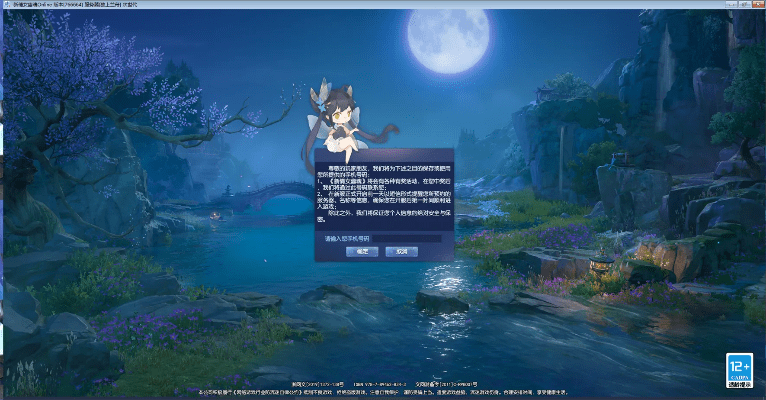Viewport: 766px width, 400px height.
Task: Click the 适龄提示 label under the 12+ badge
Action: 739,383
